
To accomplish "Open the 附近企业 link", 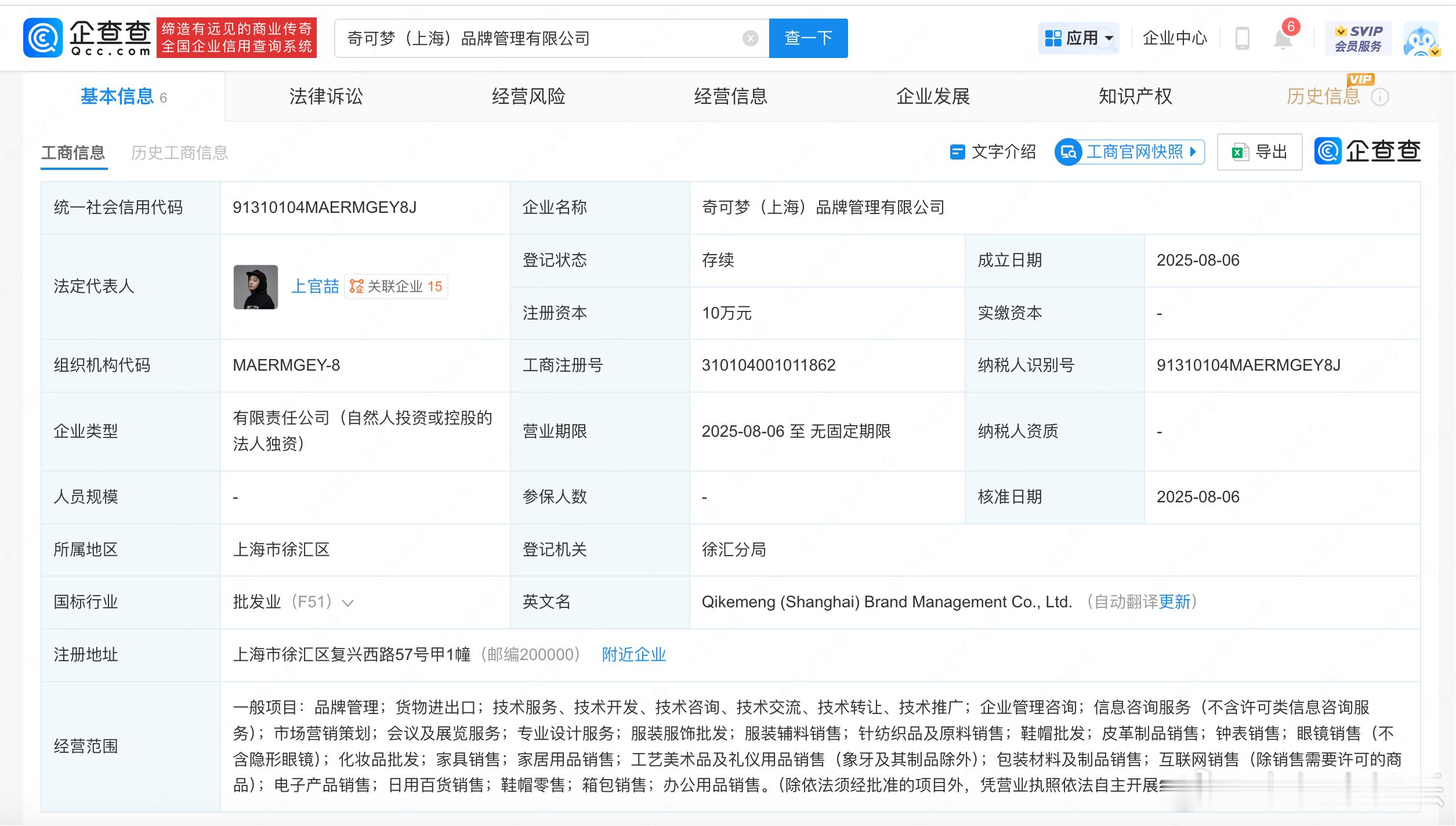I will click(634, 655).
